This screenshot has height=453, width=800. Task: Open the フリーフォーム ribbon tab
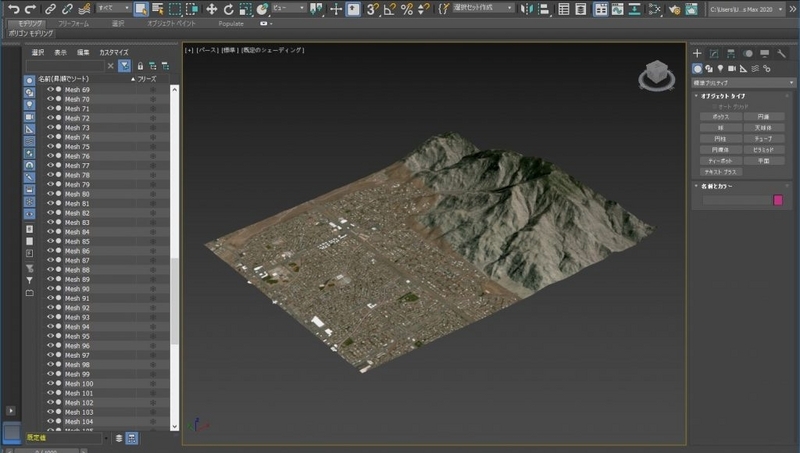pyautogui.click(x=73, y=22)
